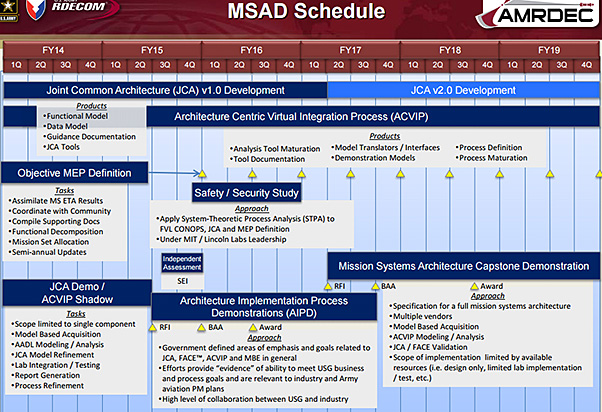Select the ACVIP Modeling / Analysis bullet
The width and height of the screenshot is (602, 412).
(437, 337)
